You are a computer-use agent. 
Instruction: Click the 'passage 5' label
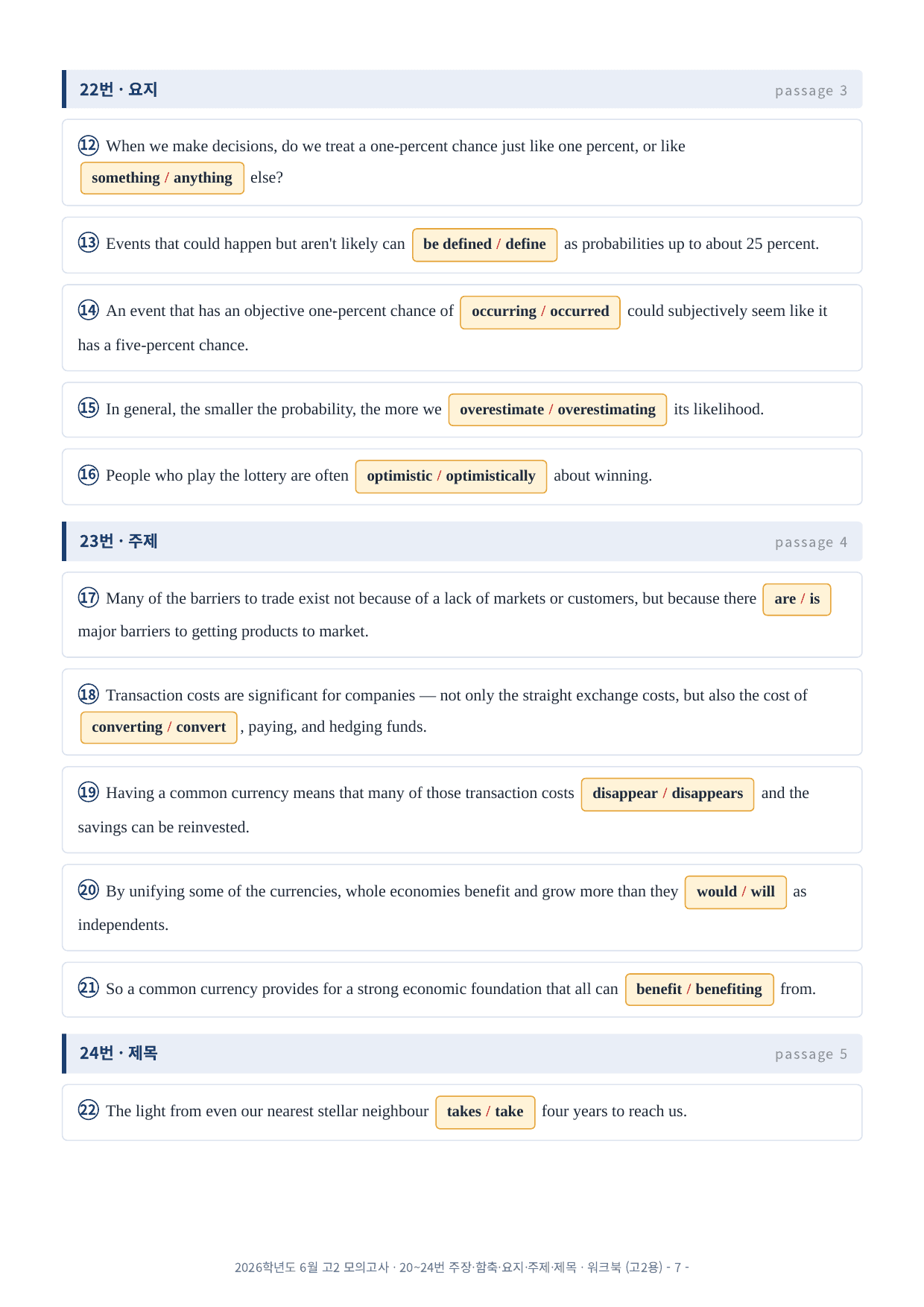coord(811,1054)
